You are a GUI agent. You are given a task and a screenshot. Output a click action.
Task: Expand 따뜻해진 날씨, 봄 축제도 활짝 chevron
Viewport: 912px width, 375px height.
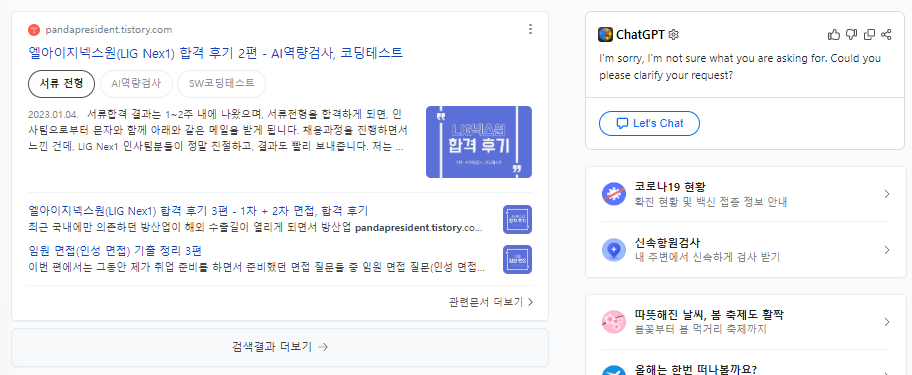886,322
